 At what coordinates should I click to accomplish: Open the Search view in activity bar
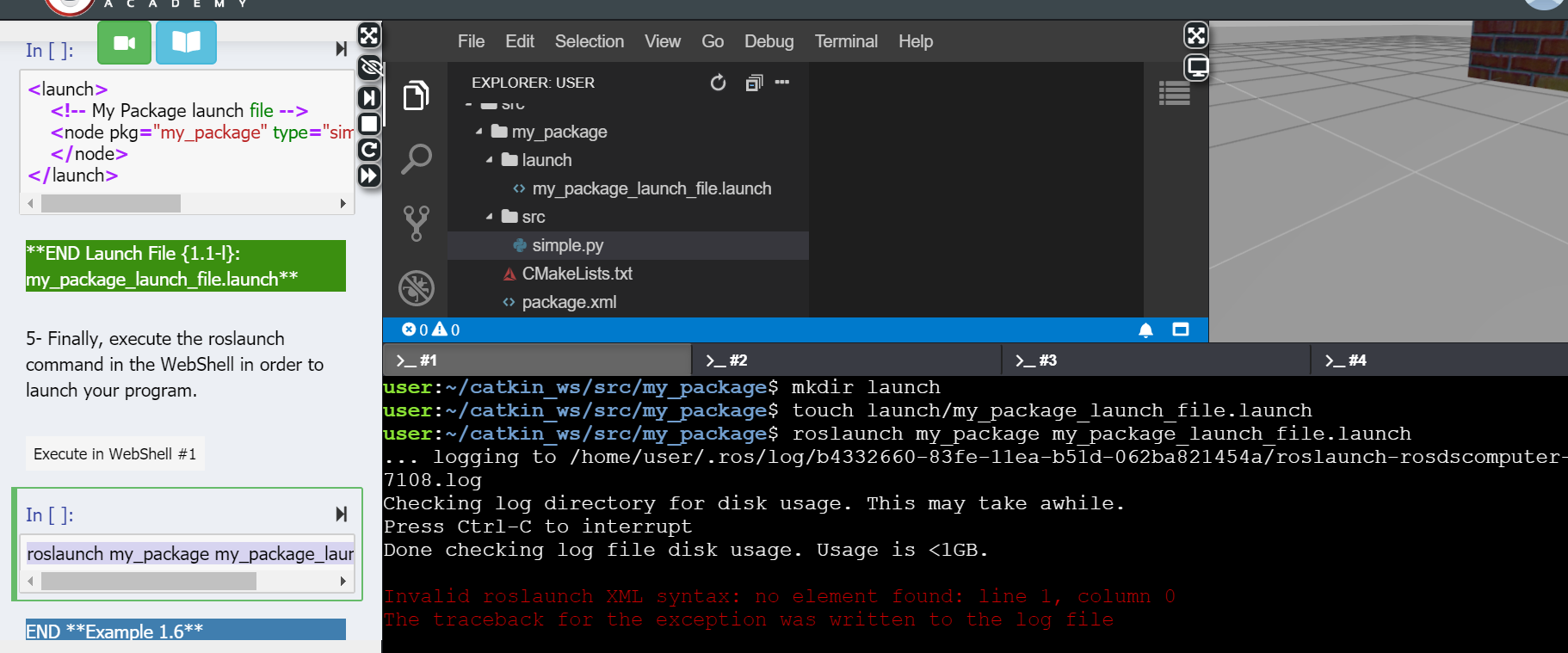[417, 158]
